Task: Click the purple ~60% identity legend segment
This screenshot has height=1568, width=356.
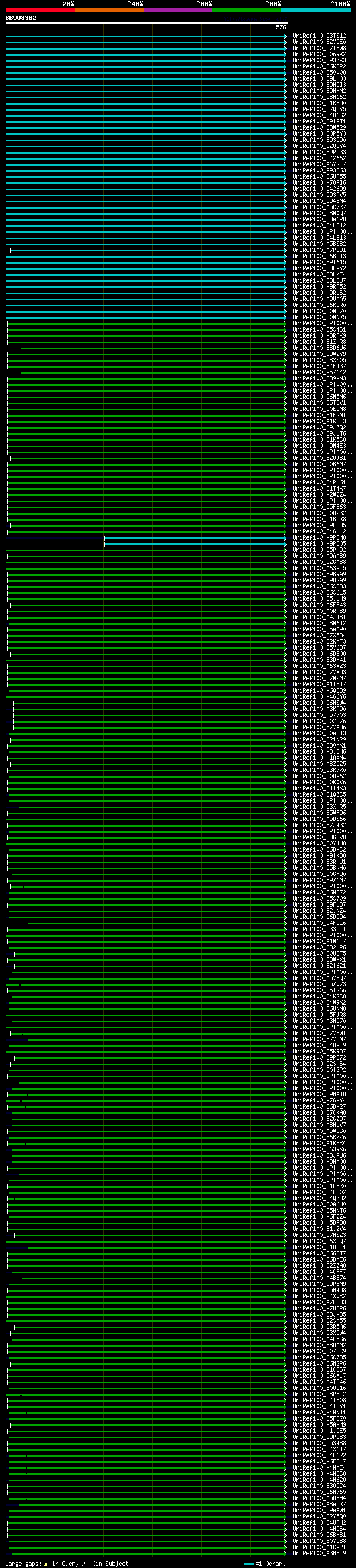Action: click(179, 10)
